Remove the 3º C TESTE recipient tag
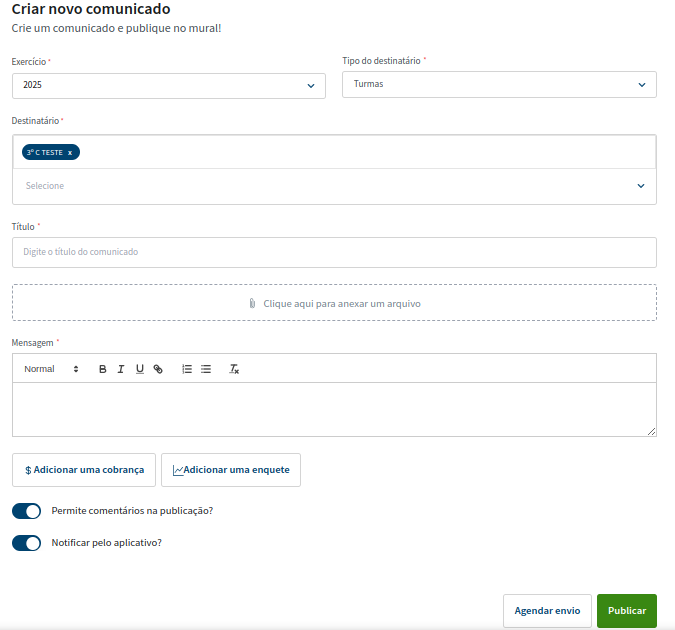The height and width of the screenshot is (630, 675). pos(70,152)
